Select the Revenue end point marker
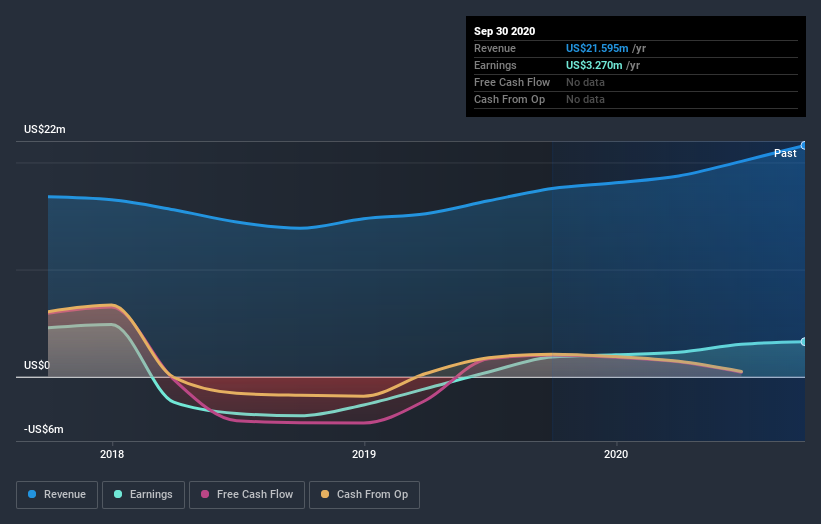The height and width of the screenshot is (524, 821). coord(804,146)
